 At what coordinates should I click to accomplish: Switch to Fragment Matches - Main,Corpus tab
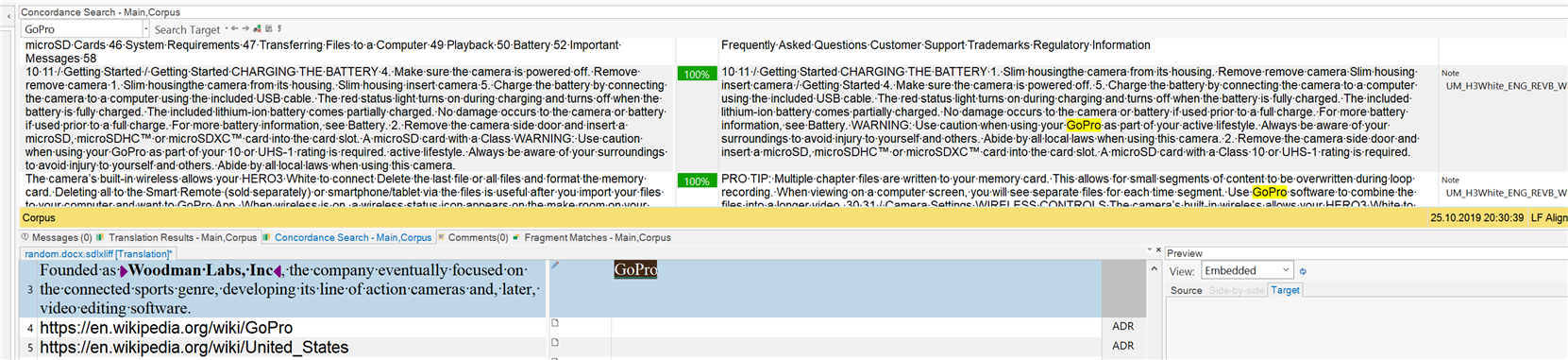(x=591, y=238)
